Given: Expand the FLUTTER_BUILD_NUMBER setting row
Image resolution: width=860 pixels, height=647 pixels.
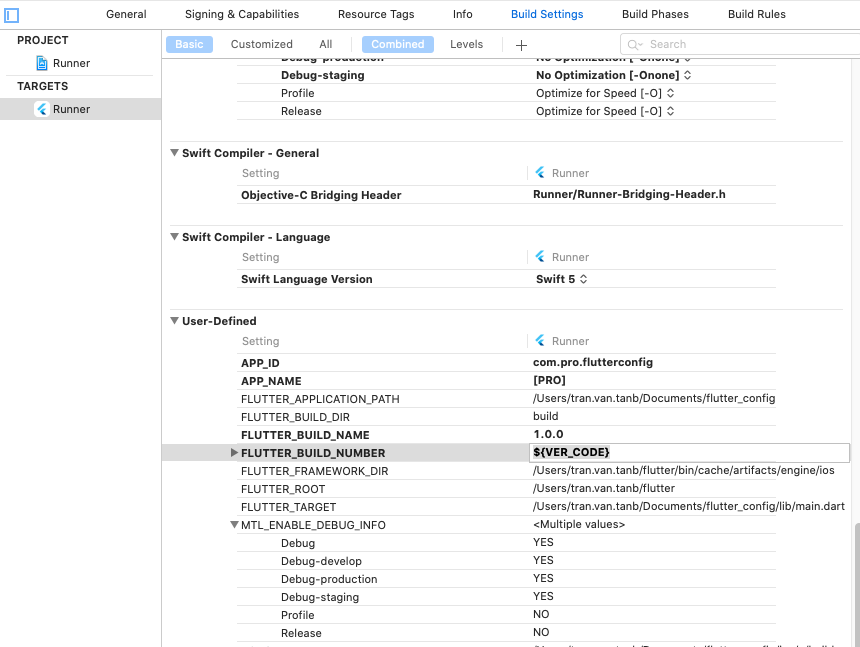Looking at the screenshot, I should (x=234, y=453).
